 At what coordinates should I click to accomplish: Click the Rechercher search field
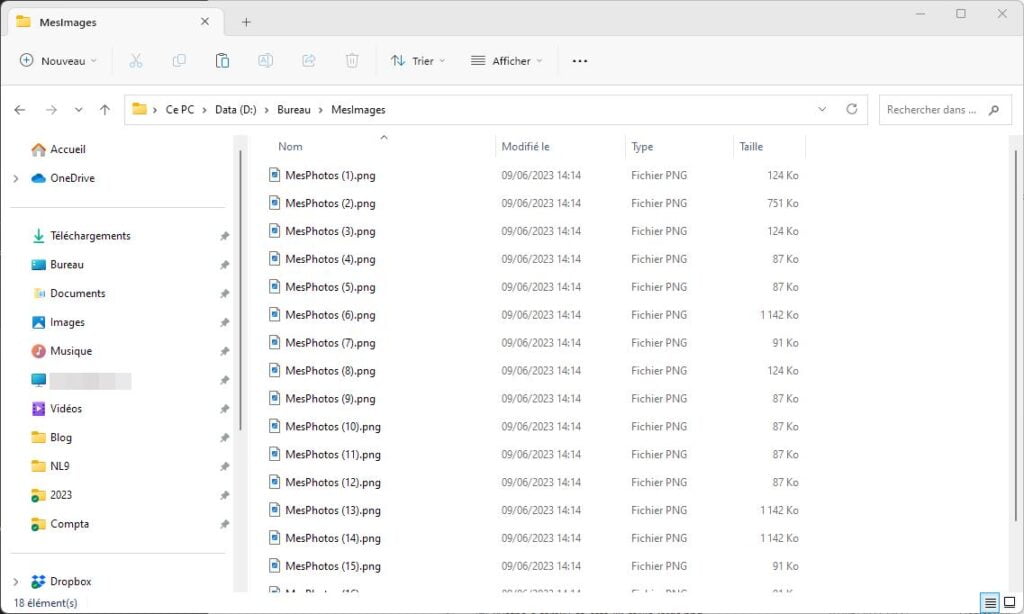click(x=935, y=110)
